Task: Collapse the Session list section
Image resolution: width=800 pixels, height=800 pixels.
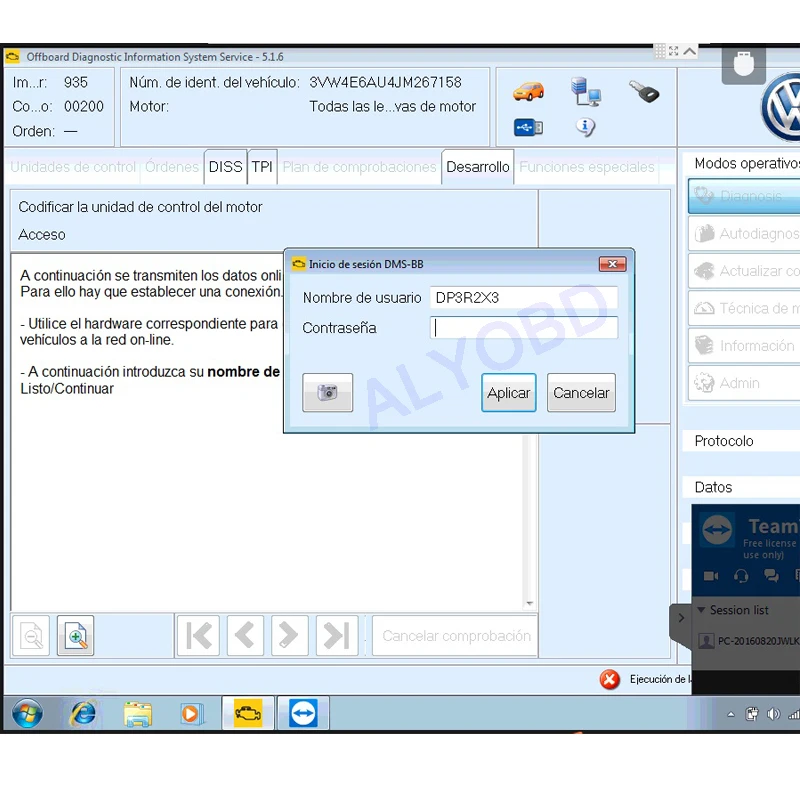Action: 701,610
